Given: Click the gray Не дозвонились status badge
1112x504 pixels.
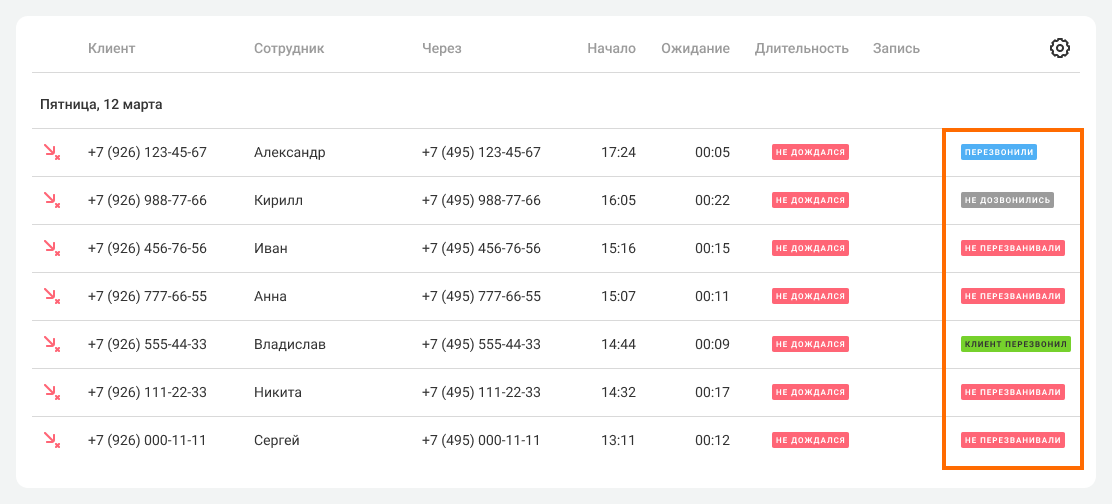Looking at the screenshot, I should pyautogui.click(x=1007, y=200).
